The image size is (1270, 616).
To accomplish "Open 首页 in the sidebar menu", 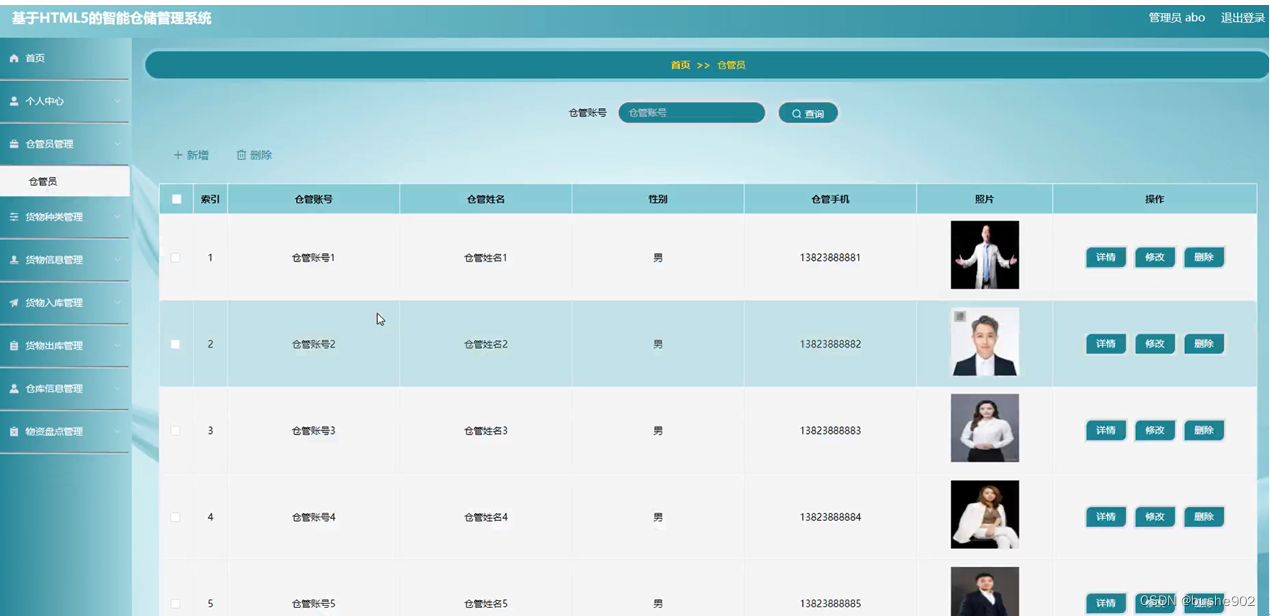I will [x=64, y=59].
